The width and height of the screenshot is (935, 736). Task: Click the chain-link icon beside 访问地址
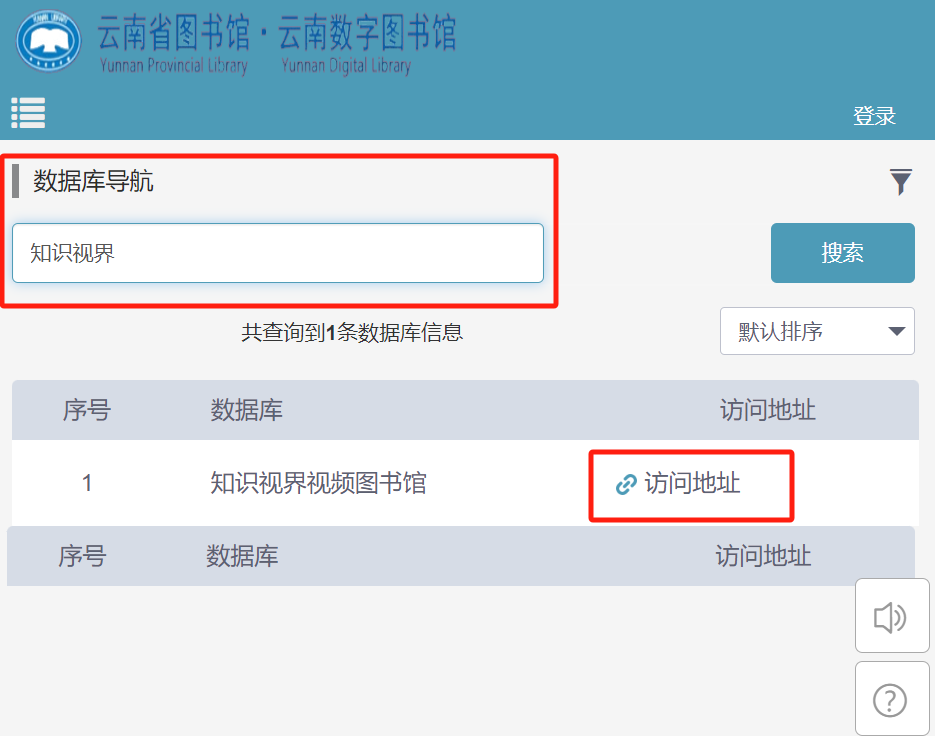[627, 482]
